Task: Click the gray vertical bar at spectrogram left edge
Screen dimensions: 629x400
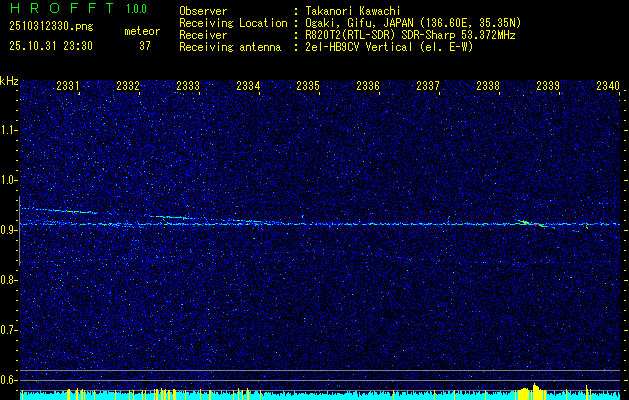Action: 19,231
